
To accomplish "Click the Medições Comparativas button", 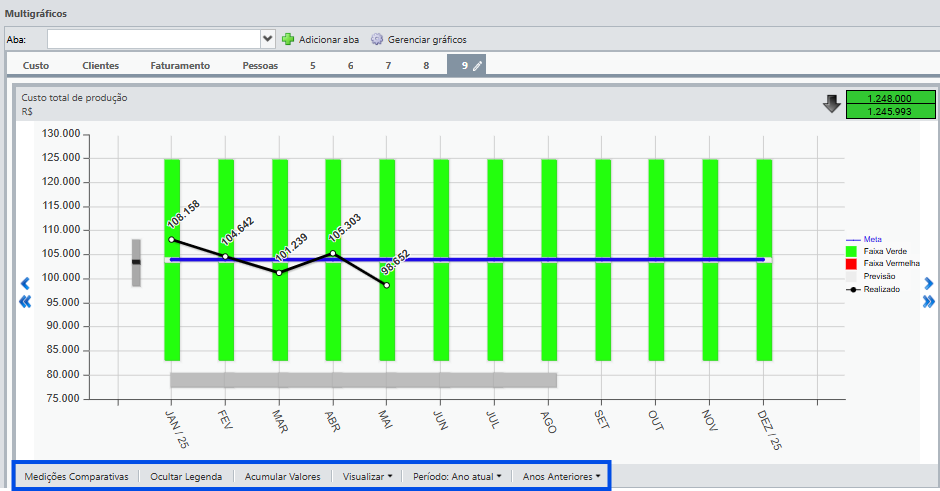I will click(x=76, y=477).
